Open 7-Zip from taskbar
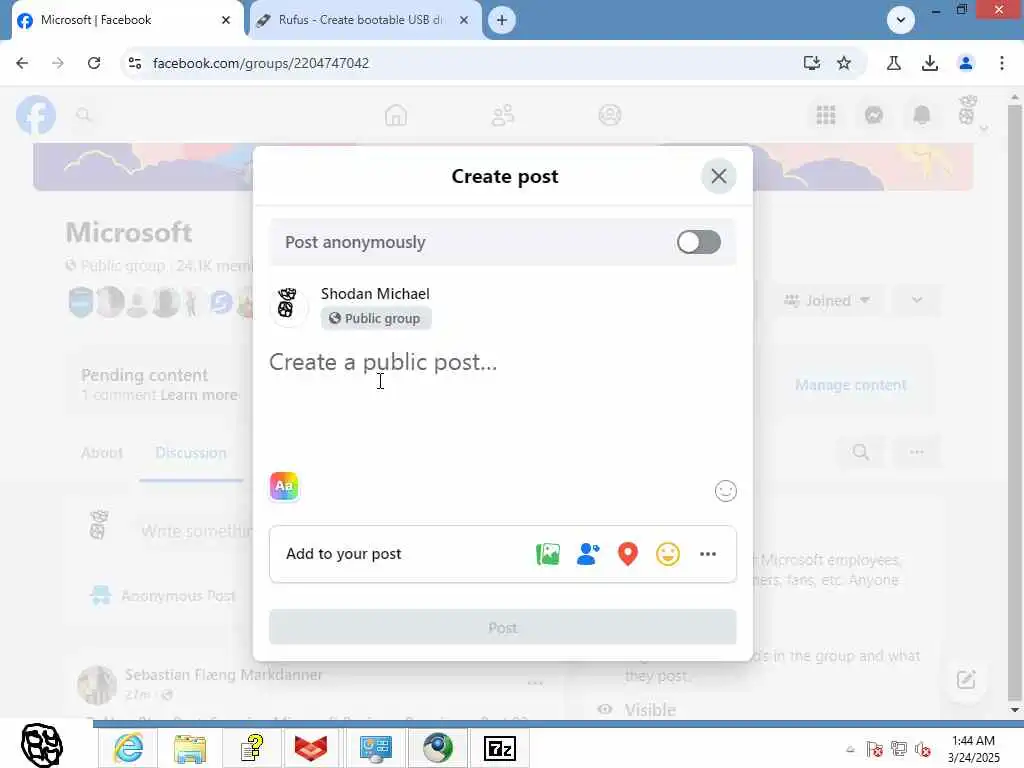 tap(500, 748)
